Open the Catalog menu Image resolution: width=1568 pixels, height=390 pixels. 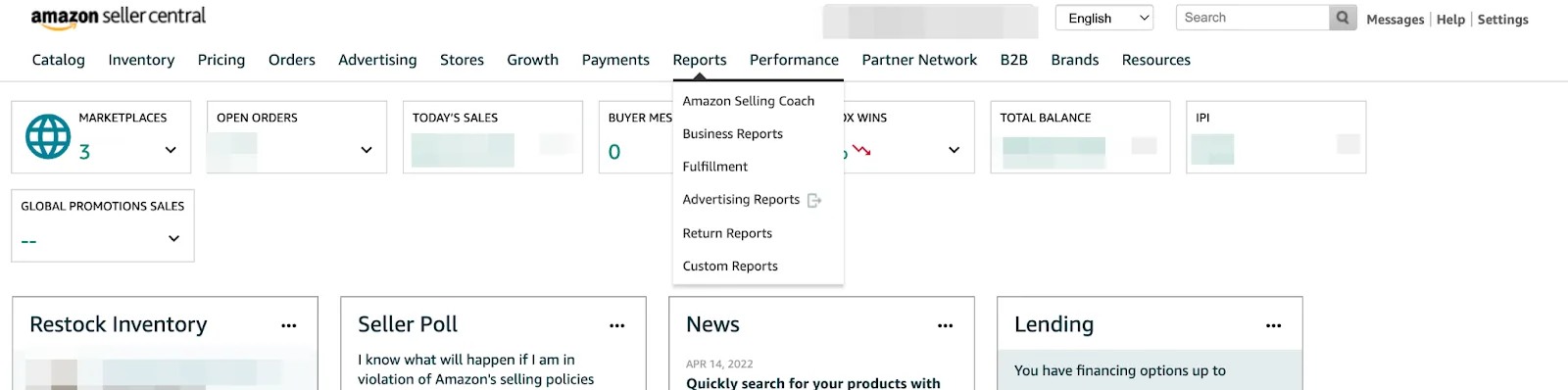click(59, 60)
